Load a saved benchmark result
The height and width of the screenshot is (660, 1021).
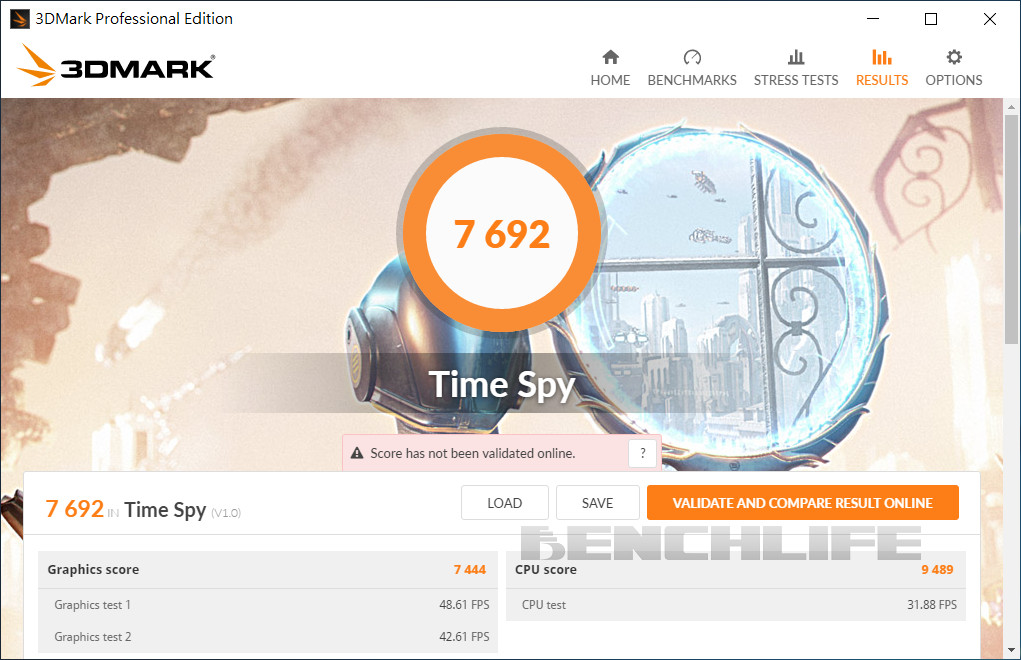point(505,503)
